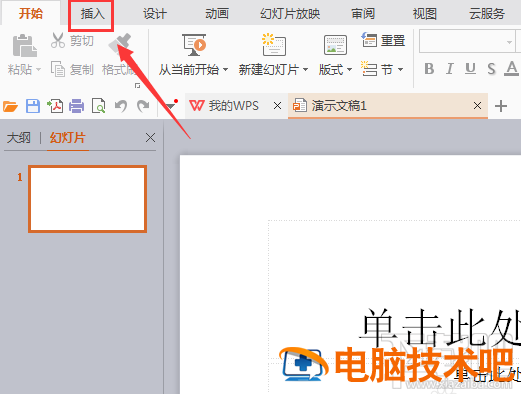This screenshot has width=521, height=394.
Task: Open the 视图 ribbon tab
Action: [x=425, y=14]
